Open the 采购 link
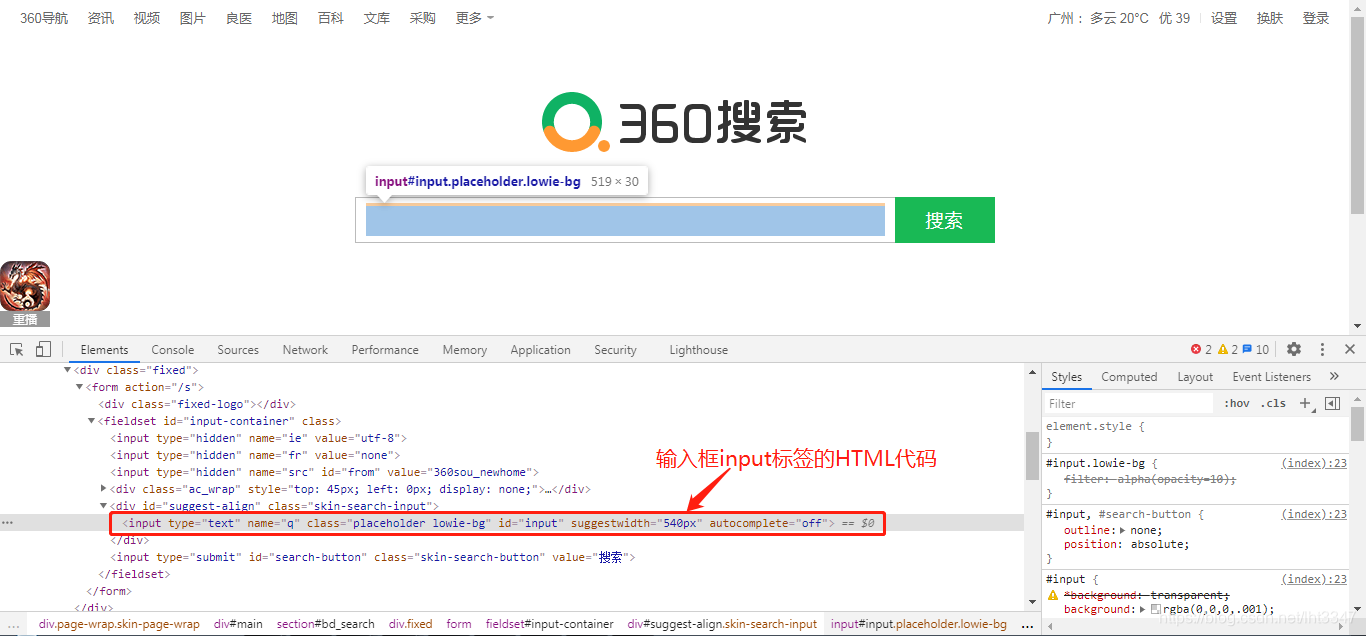1366x636 pixels. click(423, 18)
